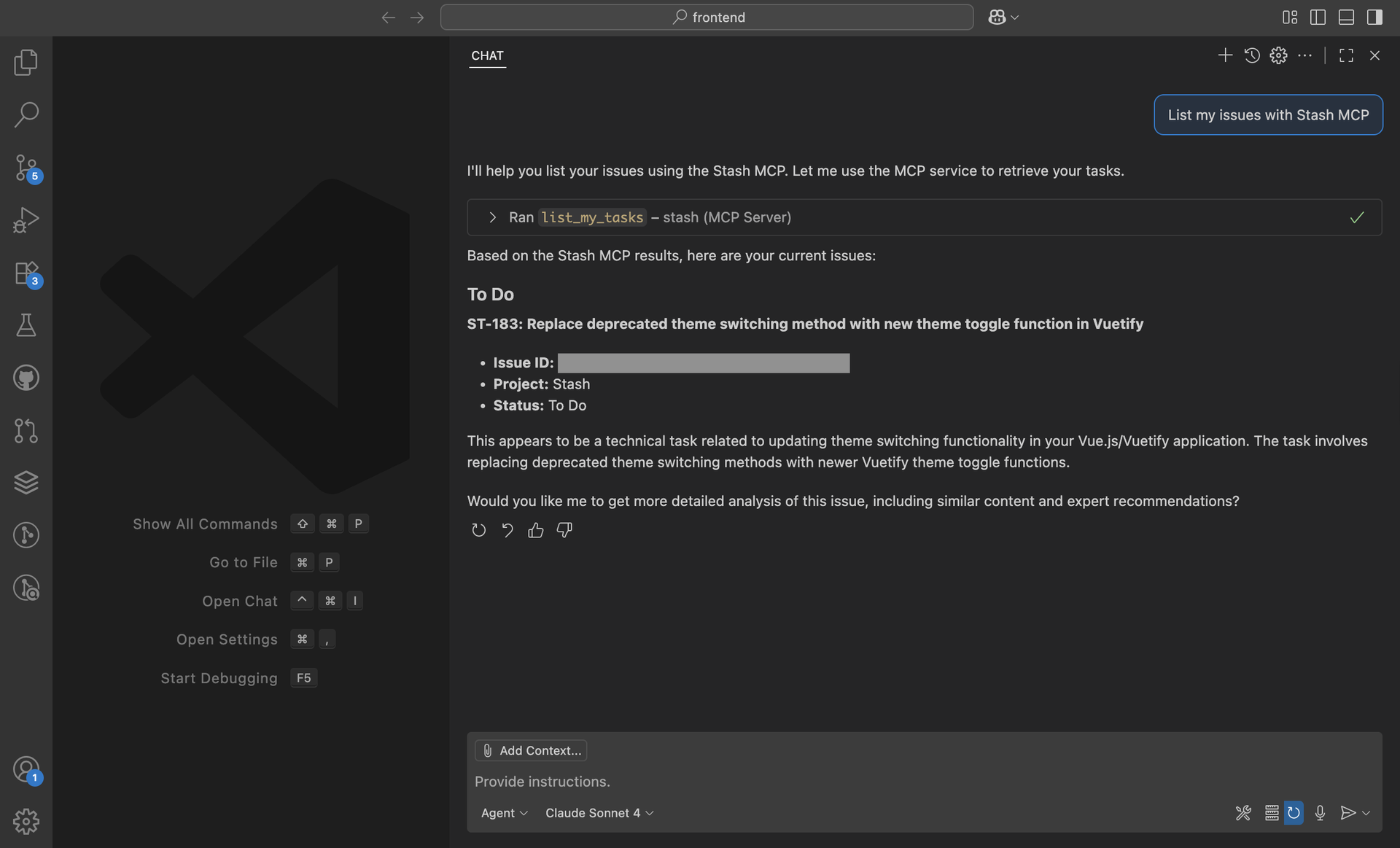Click Go to File shortcut
Image resolution: width=1400 pixels, height=848 pixels.
coord(274,562)
